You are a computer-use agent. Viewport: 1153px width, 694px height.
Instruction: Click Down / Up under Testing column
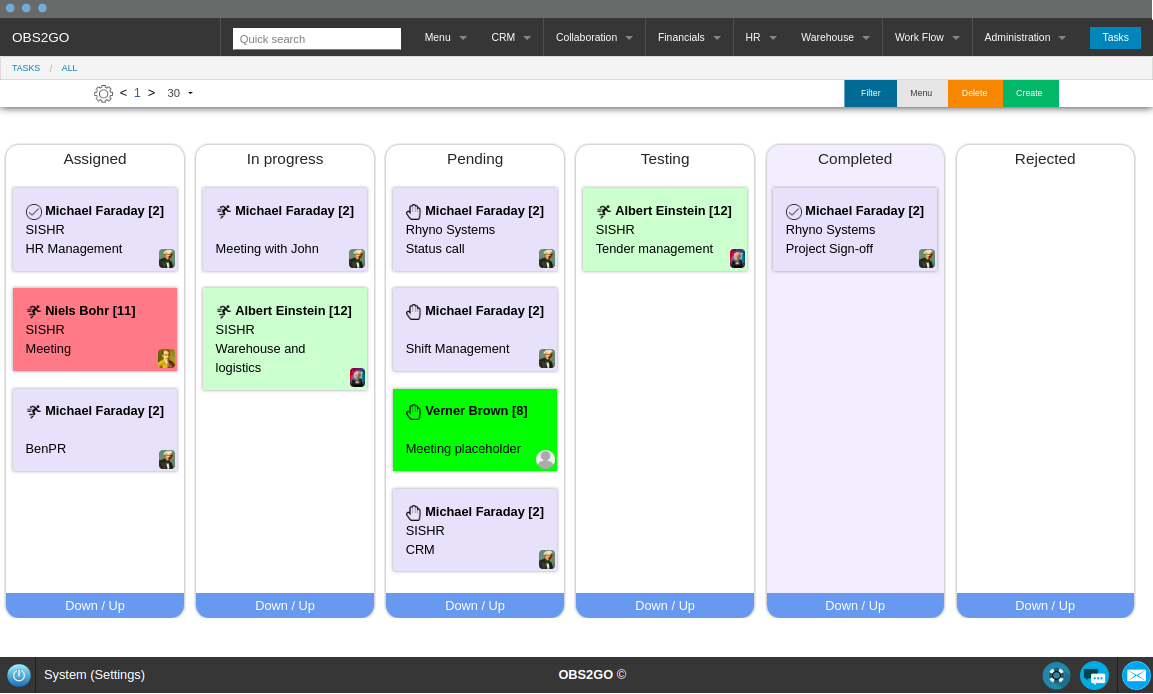[665, 606]
